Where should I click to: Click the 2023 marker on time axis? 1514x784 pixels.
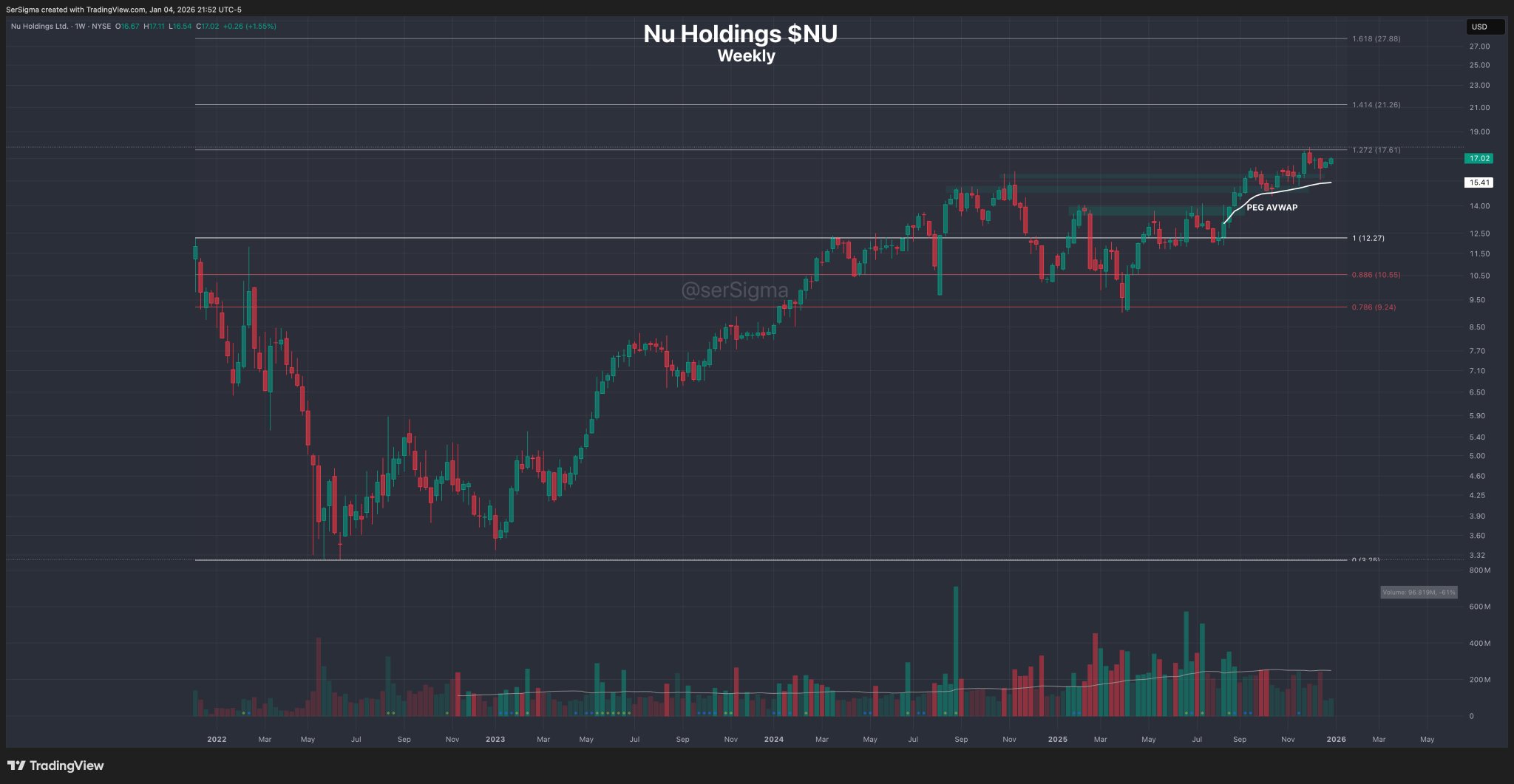pyautogui.click(x=495, y=739)
